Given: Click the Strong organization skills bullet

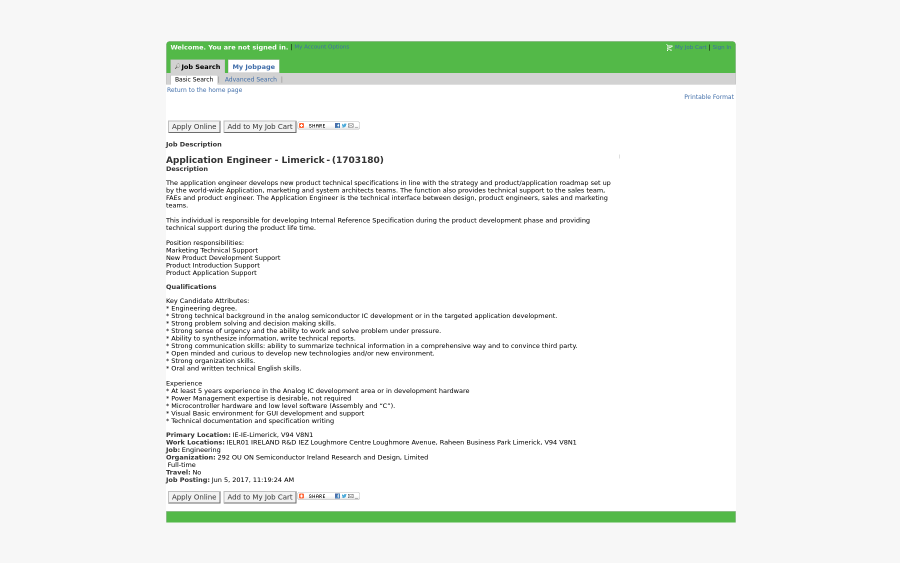Looking at the screenshot, I should point(210,360).
